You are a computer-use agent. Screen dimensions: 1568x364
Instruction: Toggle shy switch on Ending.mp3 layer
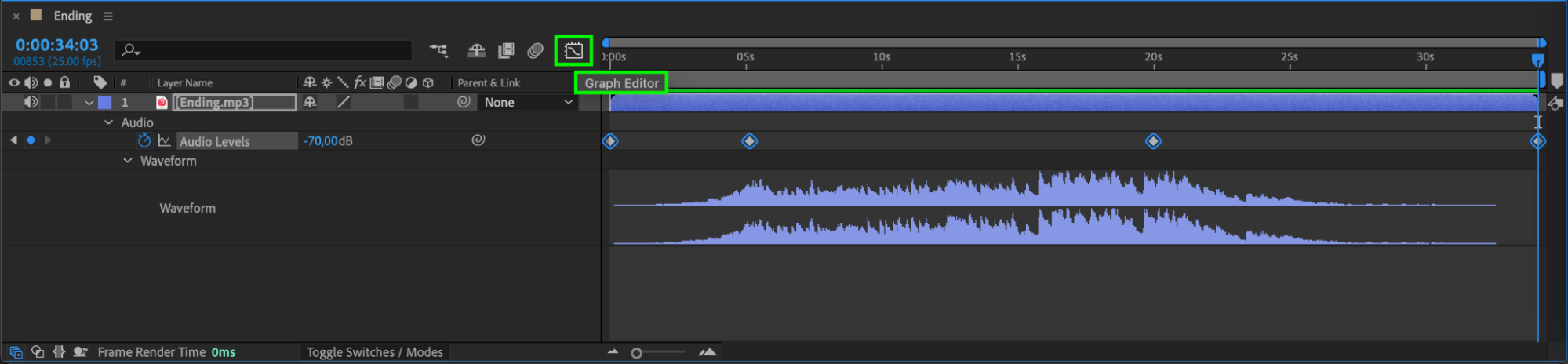(310, 102)
